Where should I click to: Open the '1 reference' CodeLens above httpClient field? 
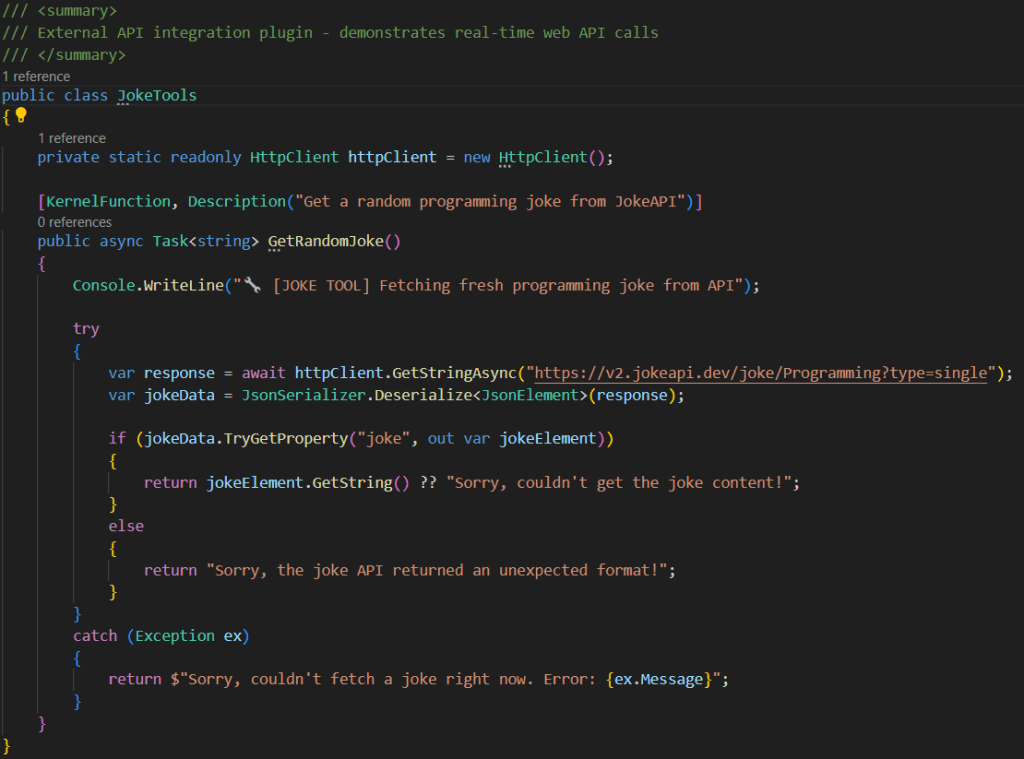(x=72, y=138)
